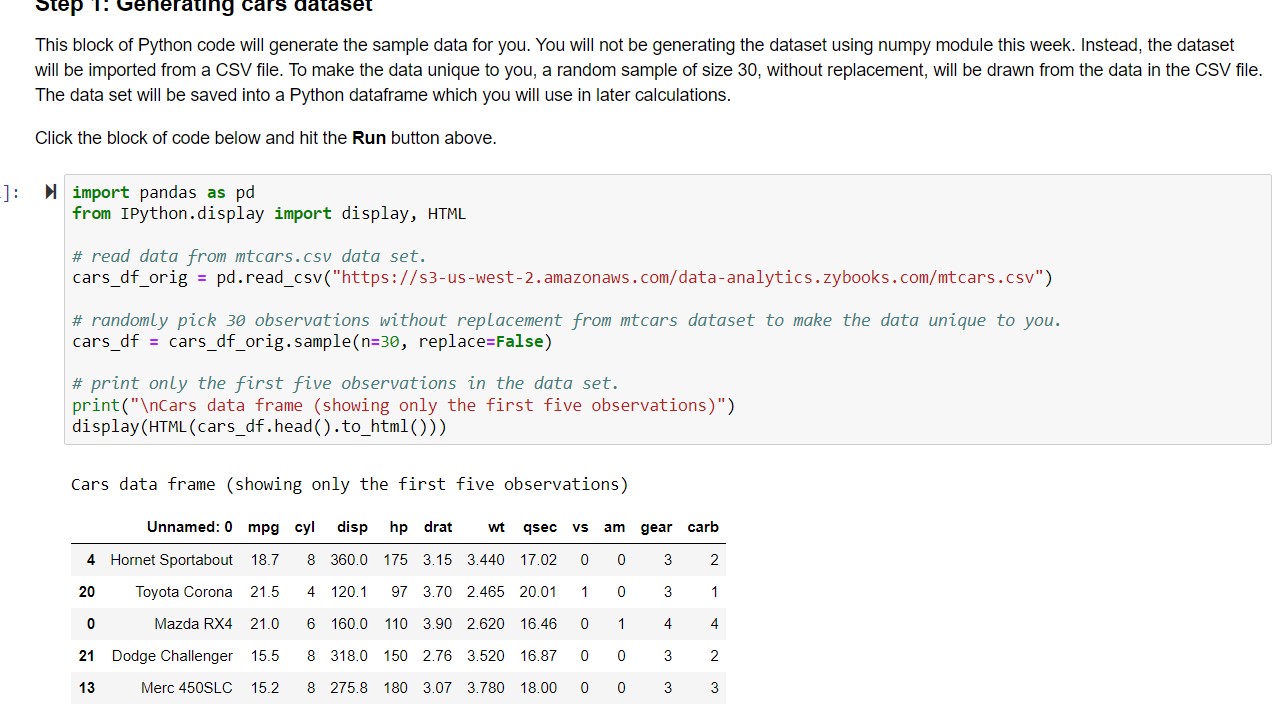Click the mpg column header

pos(264,527)
